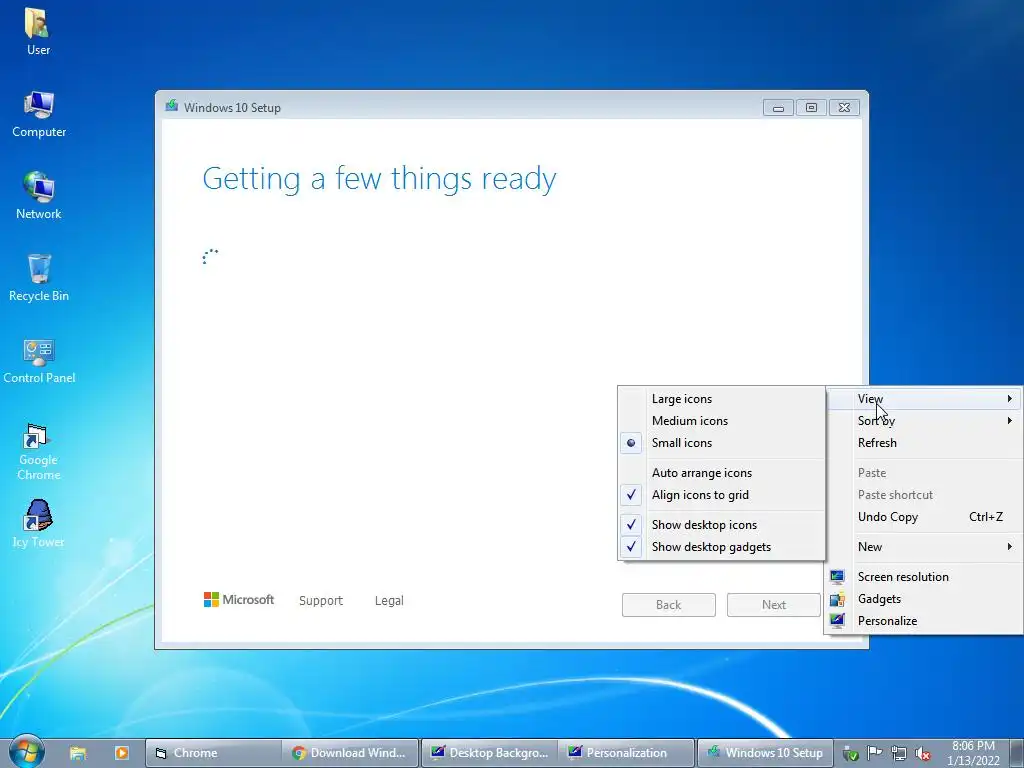Switch to Desktop Background taskbar window

pos(489,753)
